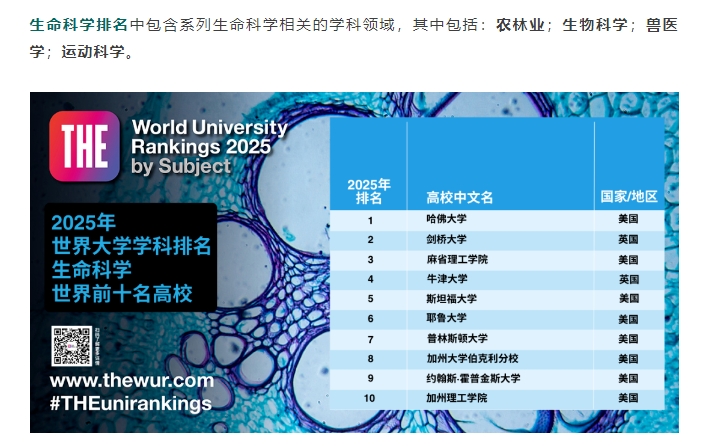Click the #THEunirankings hashtag
The height and width of the screenshot is (446, 707).
pyautogui.click(x=131, y=403)
